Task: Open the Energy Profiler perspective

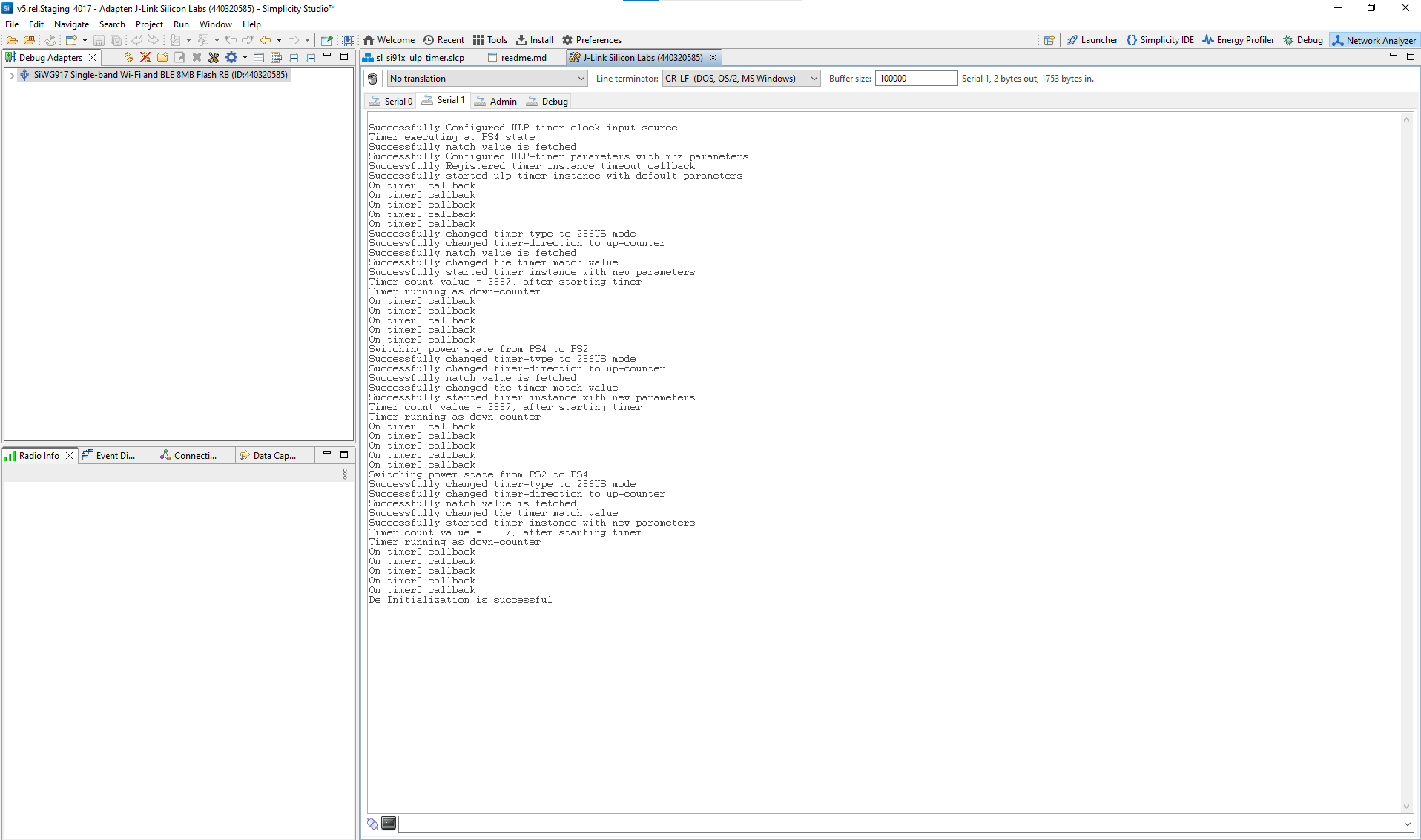Action: [1238, 40]
